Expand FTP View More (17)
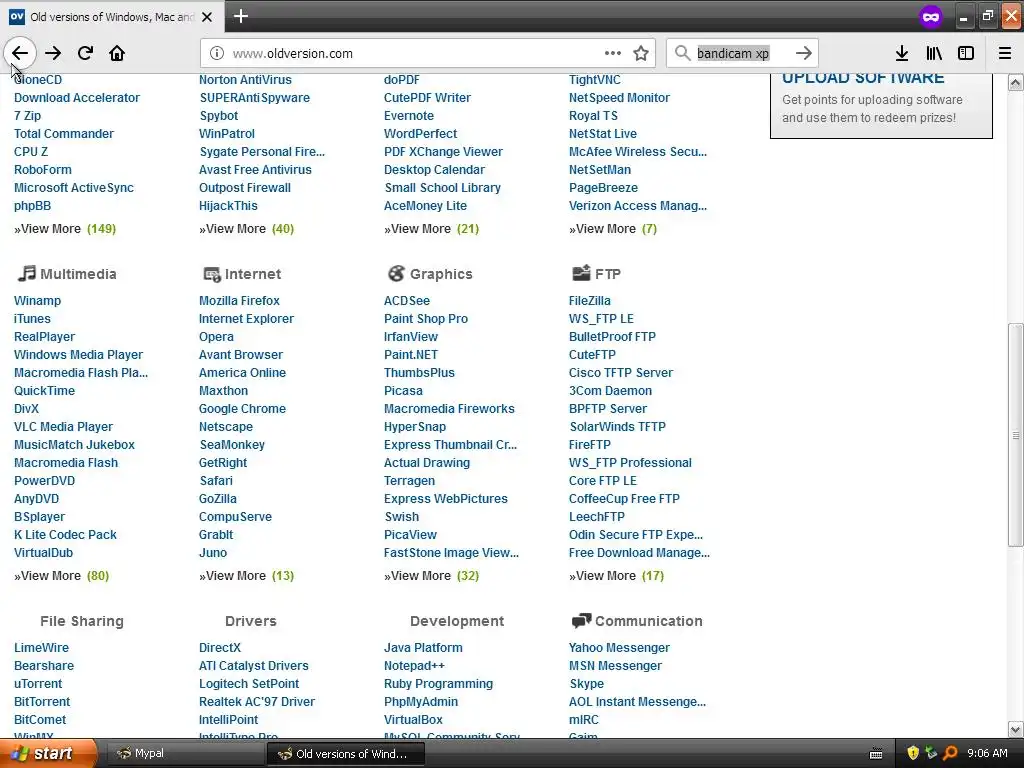Image resolution: width=1024 pixels, height=768 pixels. tap(616, 575)
